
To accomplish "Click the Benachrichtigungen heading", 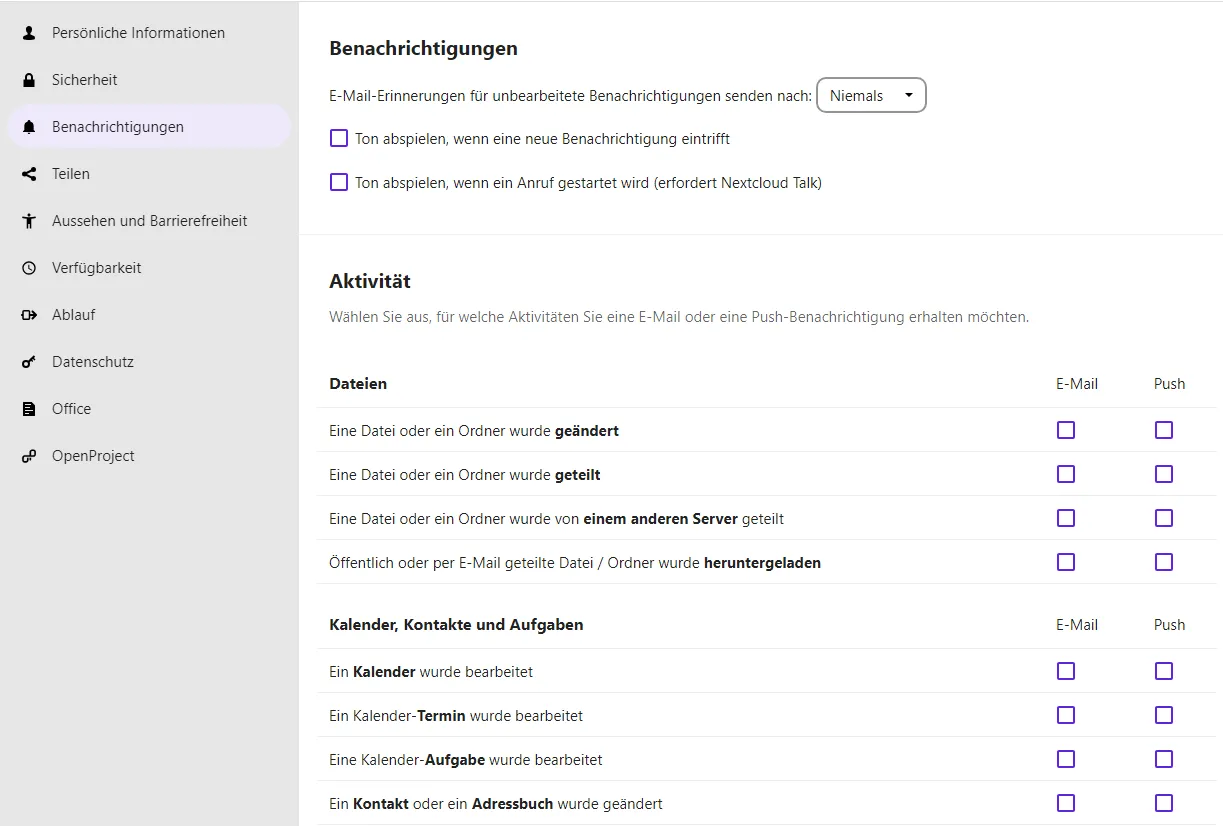I will [423, 47].
